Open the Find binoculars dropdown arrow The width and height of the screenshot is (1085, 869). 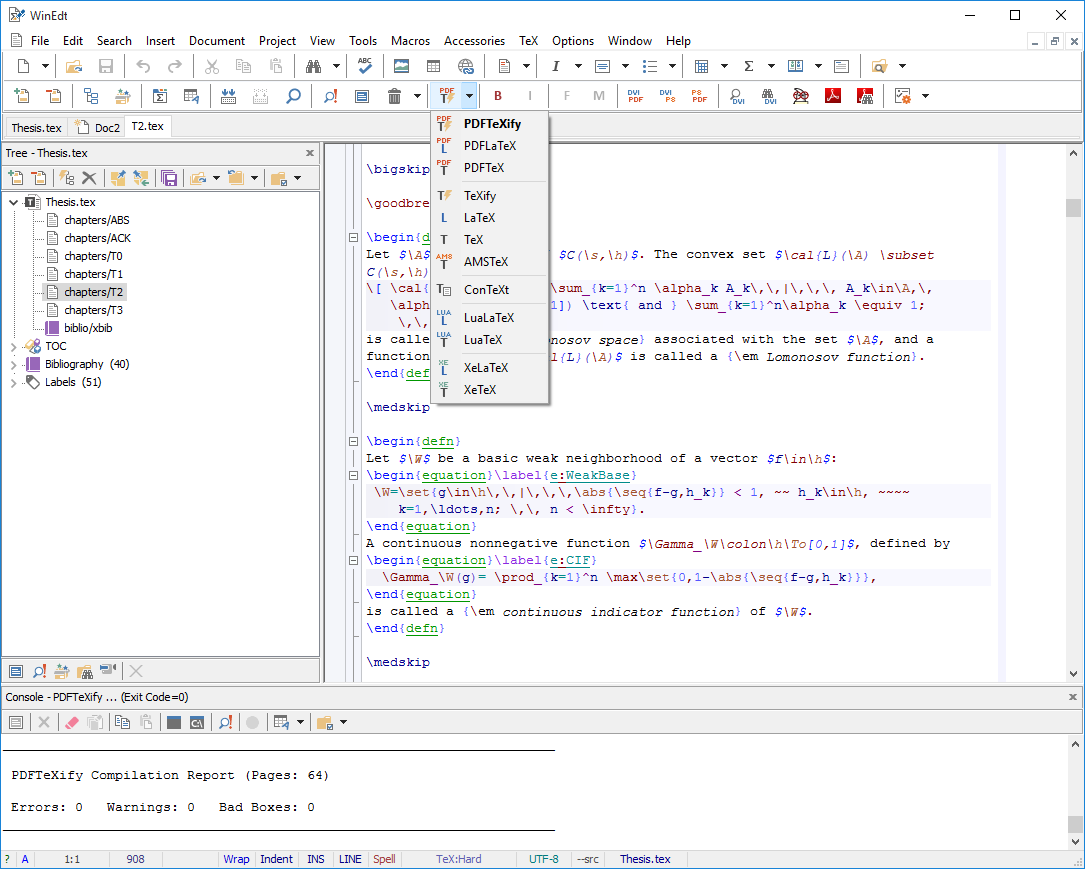point(336,66)
